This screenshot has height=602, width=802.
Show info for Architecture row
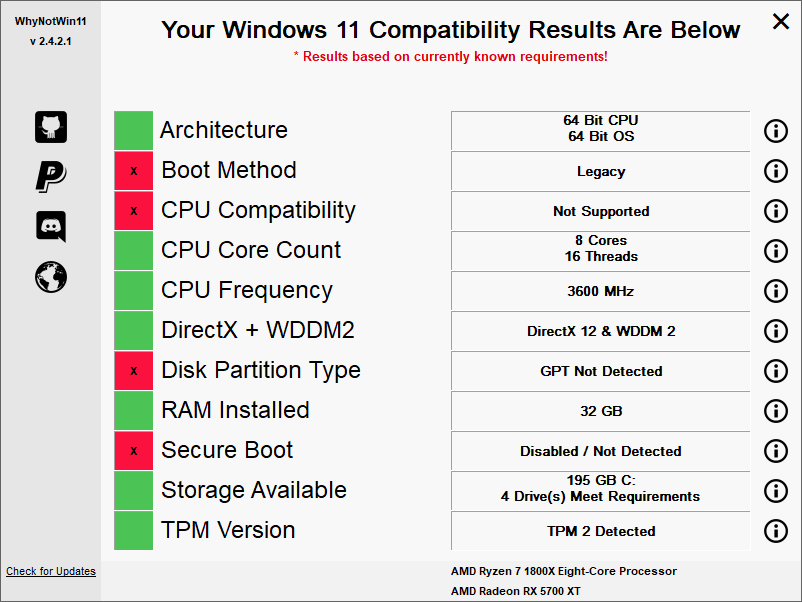point(776,131)
